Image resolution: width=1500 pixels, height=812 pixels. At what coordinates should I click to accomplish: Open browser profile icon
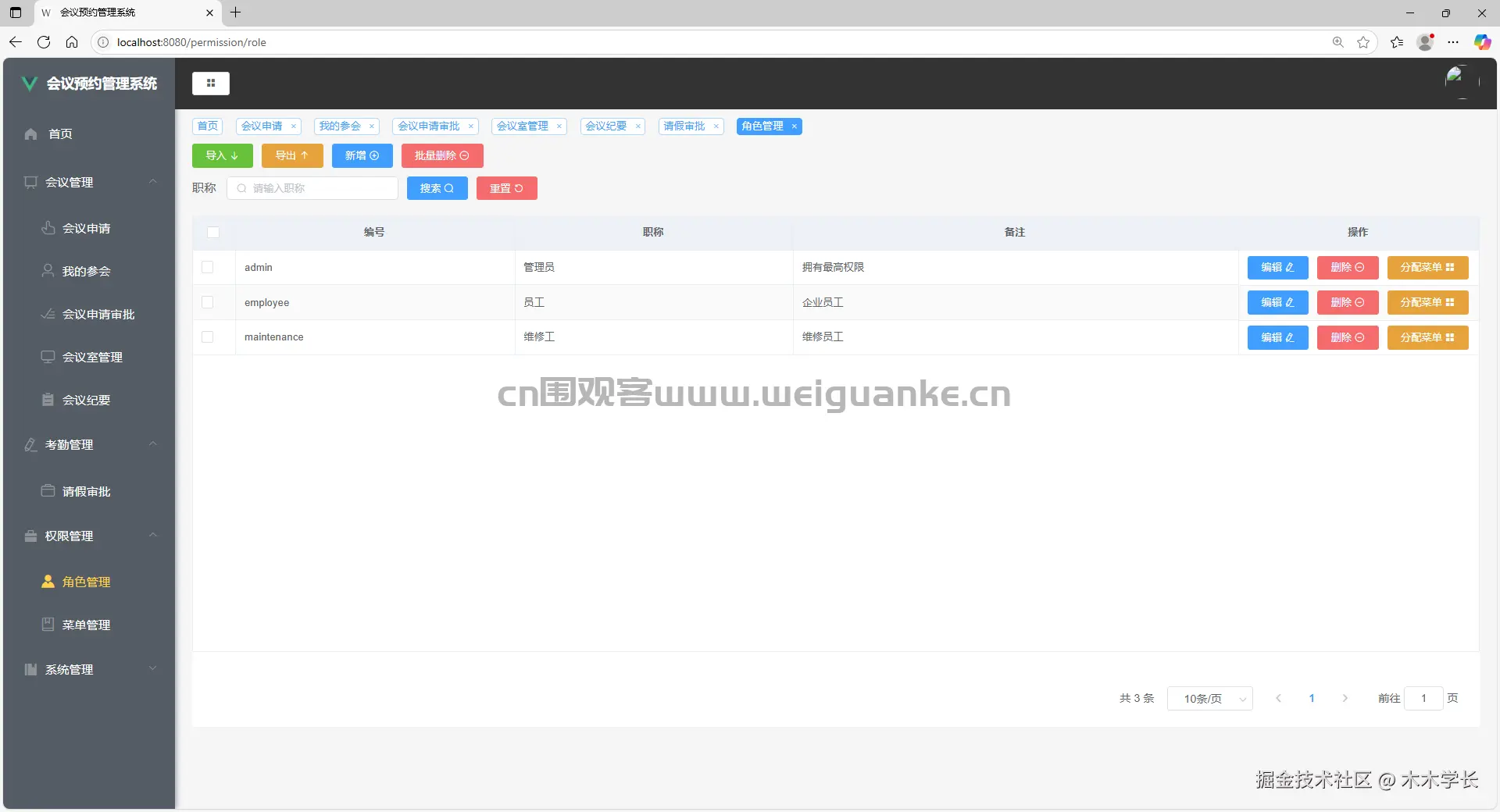pyautogui.click(x=1425, y=42)
